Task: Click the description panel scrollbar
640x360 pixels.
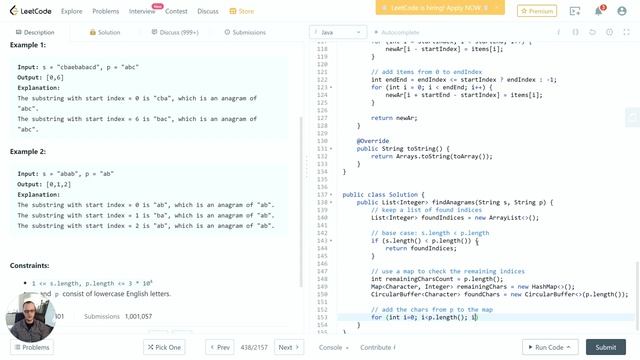Action: pos(301,202)
